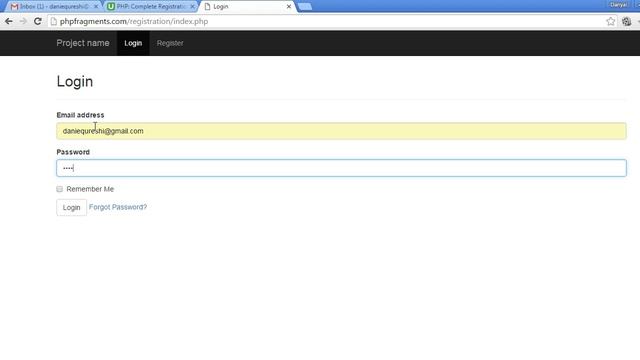The height and width of the screenshot is (360, 640).
Task: Reload the page with the refresh icon
Action: click(38, 21)
